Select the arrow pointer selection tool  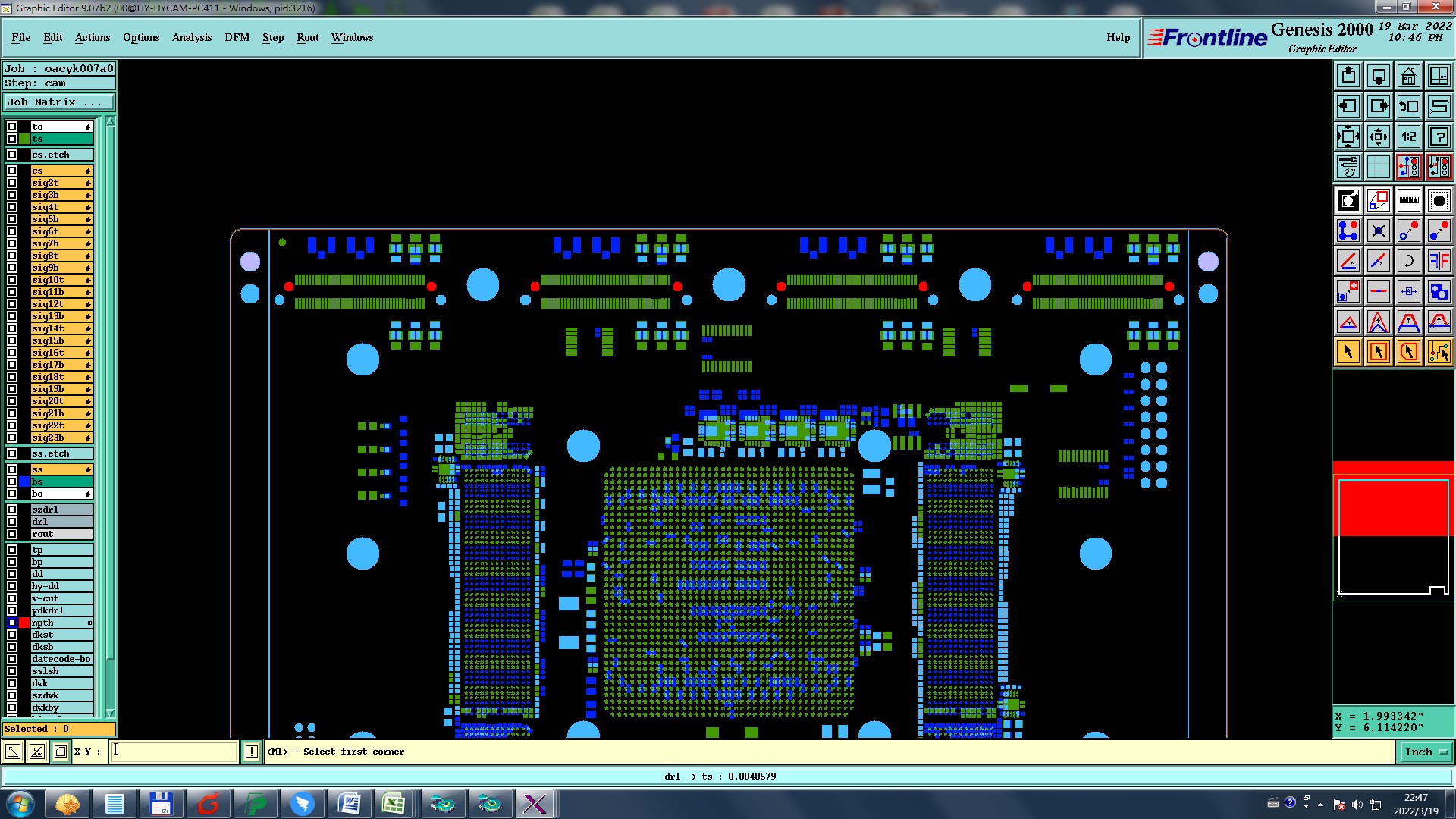coord(1348,352)
